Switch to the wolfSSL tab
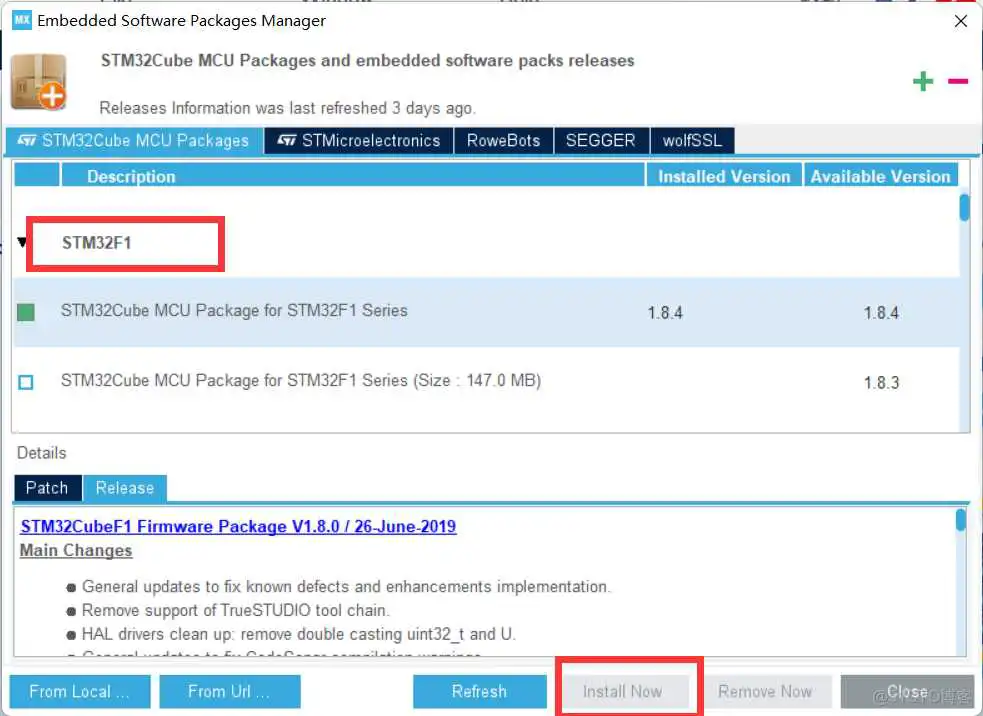Image resolution: width=983 pixels, height=716 pixels. pyautogui.click(x=692, y=140)
